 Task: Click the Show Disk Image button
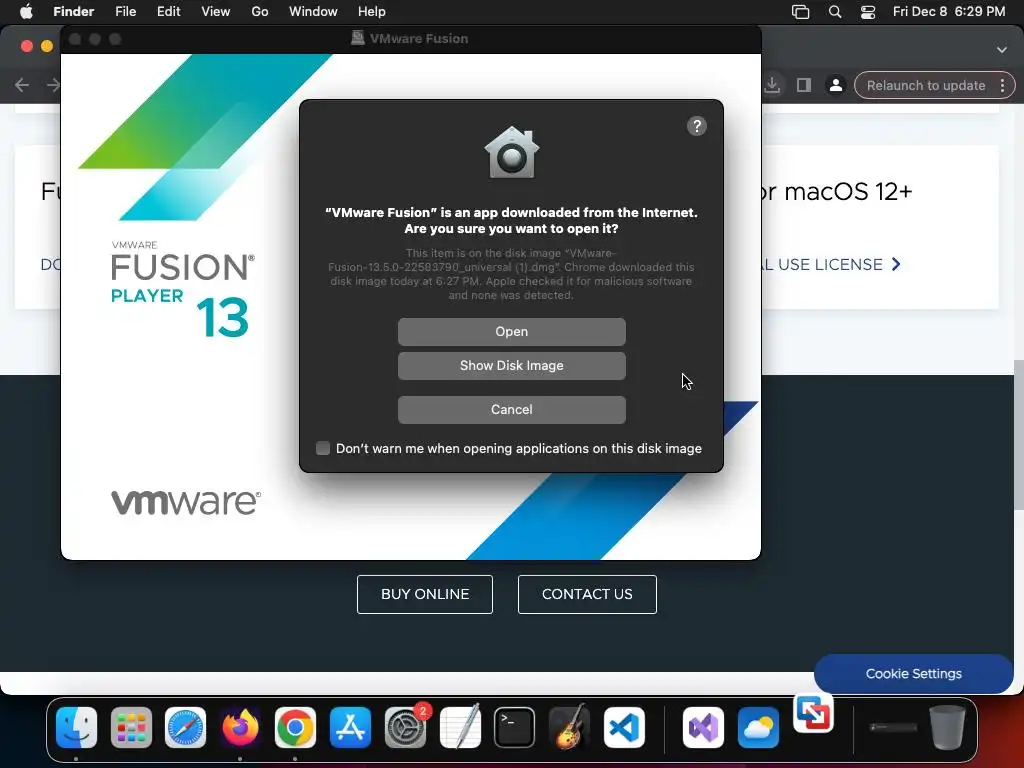511,366
